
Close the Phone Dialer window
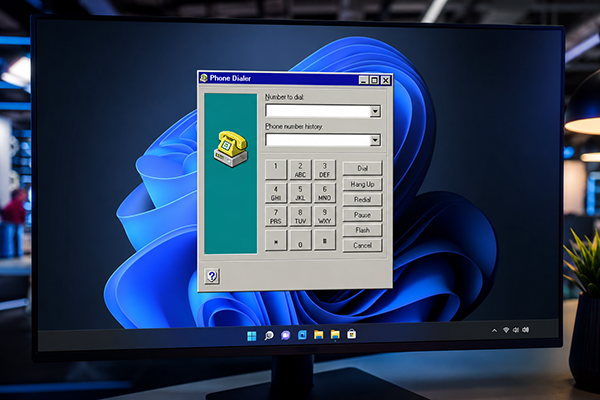[386, 80]
